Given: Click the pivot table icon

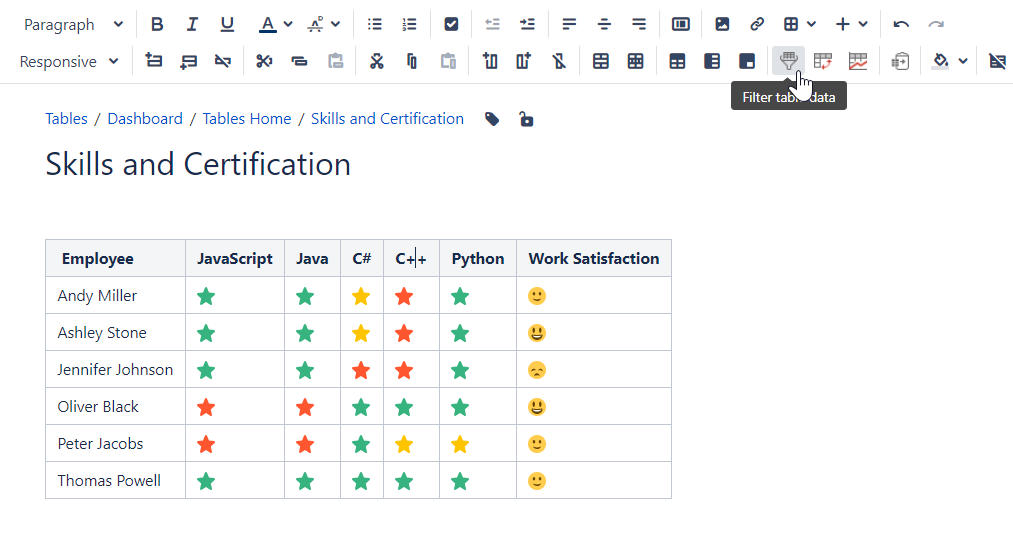Looking at the screenshot, I should point(822,62).
